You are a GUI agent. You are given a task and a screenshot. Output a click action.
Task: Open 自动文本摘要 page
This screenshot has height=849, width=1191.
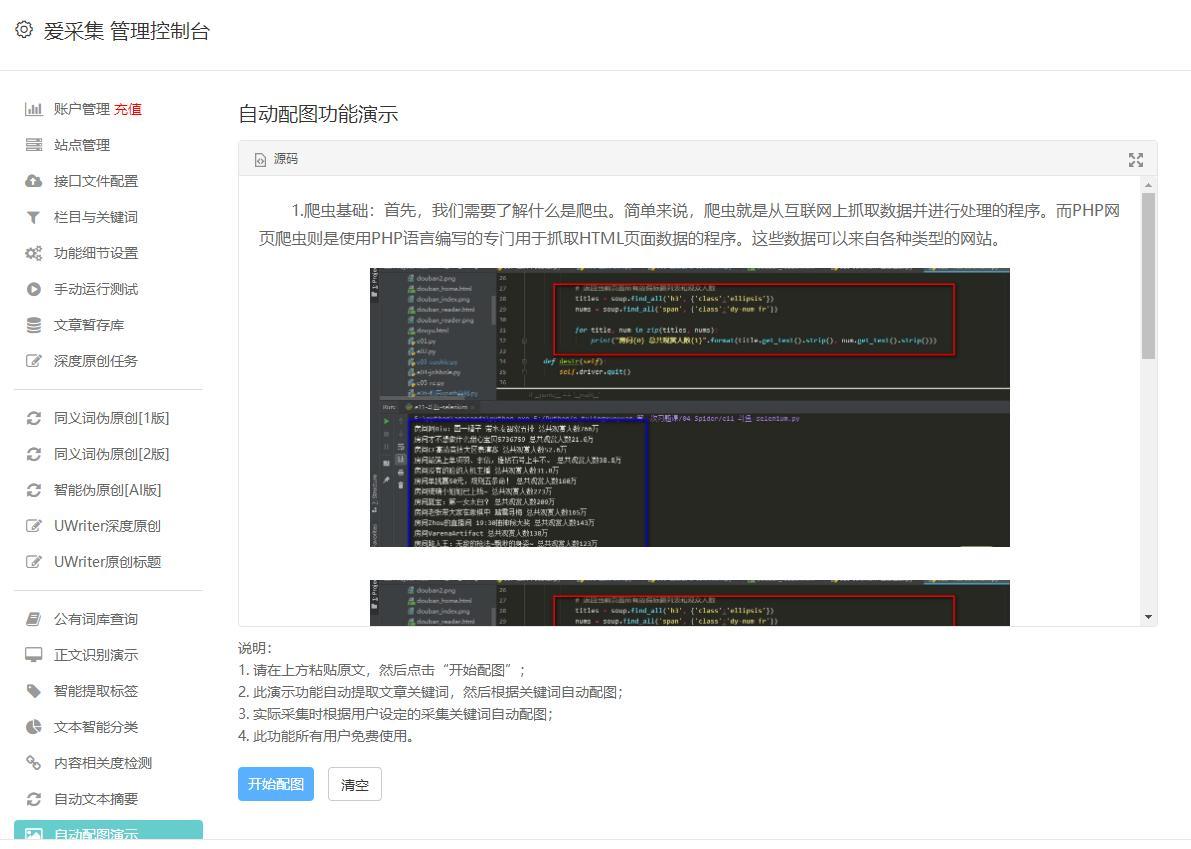click(x=96, y=799)
